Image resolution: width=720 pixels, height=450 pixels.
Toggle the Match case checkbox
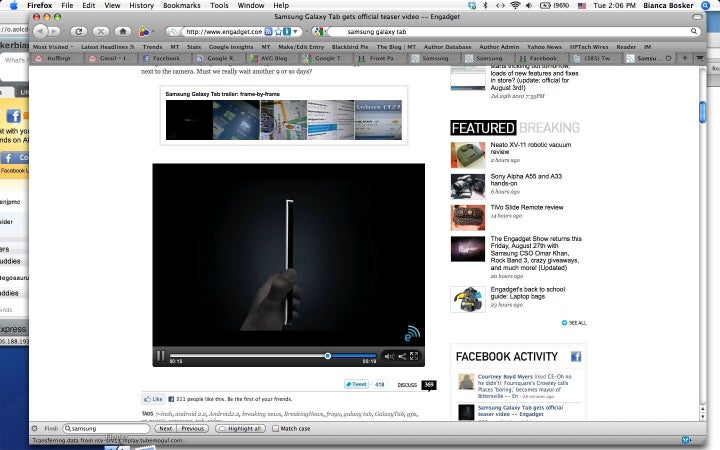(276, 428)
